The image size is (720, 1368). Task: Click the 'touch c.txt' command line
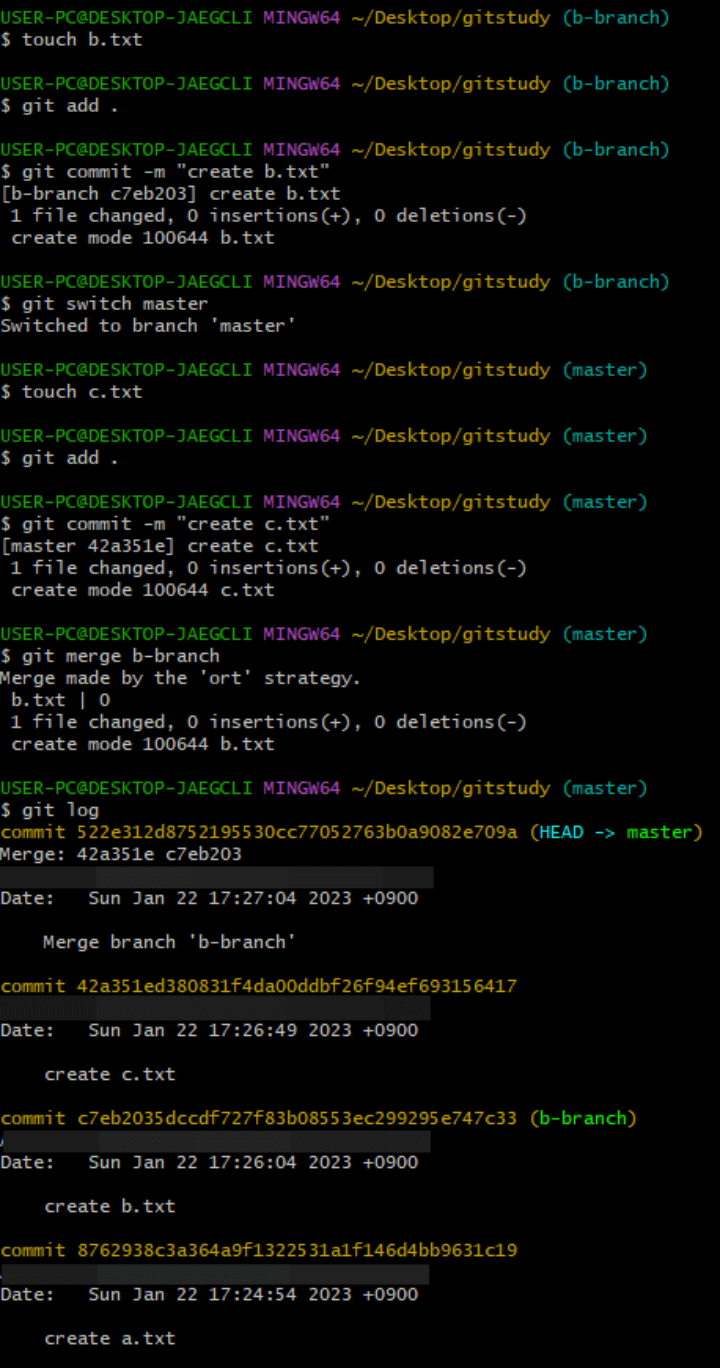71,392
